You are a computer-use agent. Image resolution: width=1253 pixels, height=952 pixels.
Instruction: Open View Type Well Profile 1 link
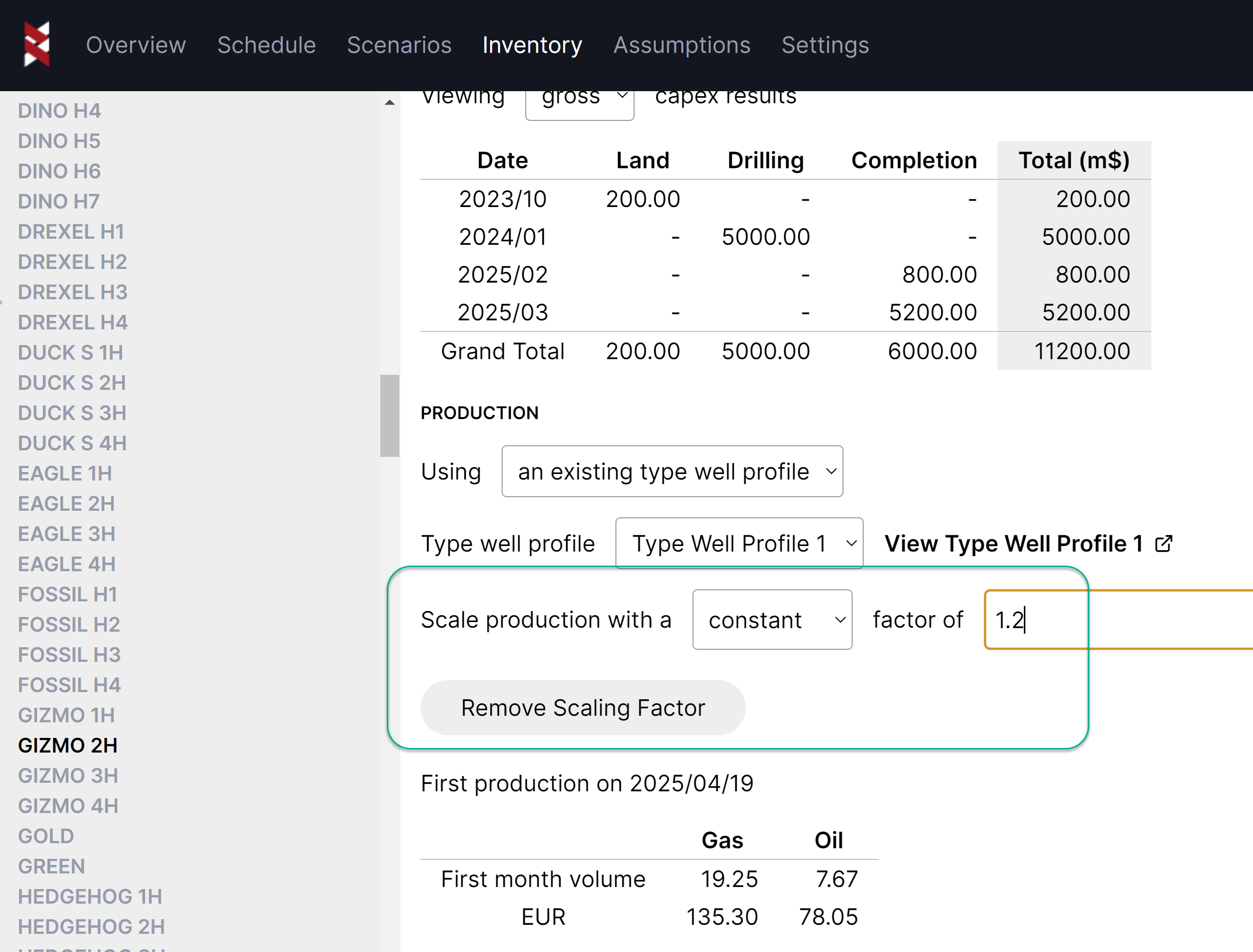(1013, 544)
